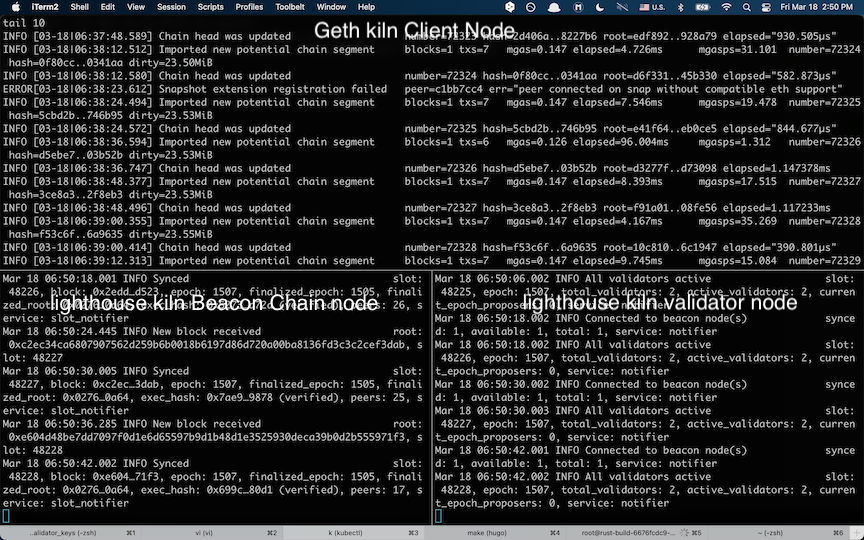Open the Profiles menu

click(249, 7)
